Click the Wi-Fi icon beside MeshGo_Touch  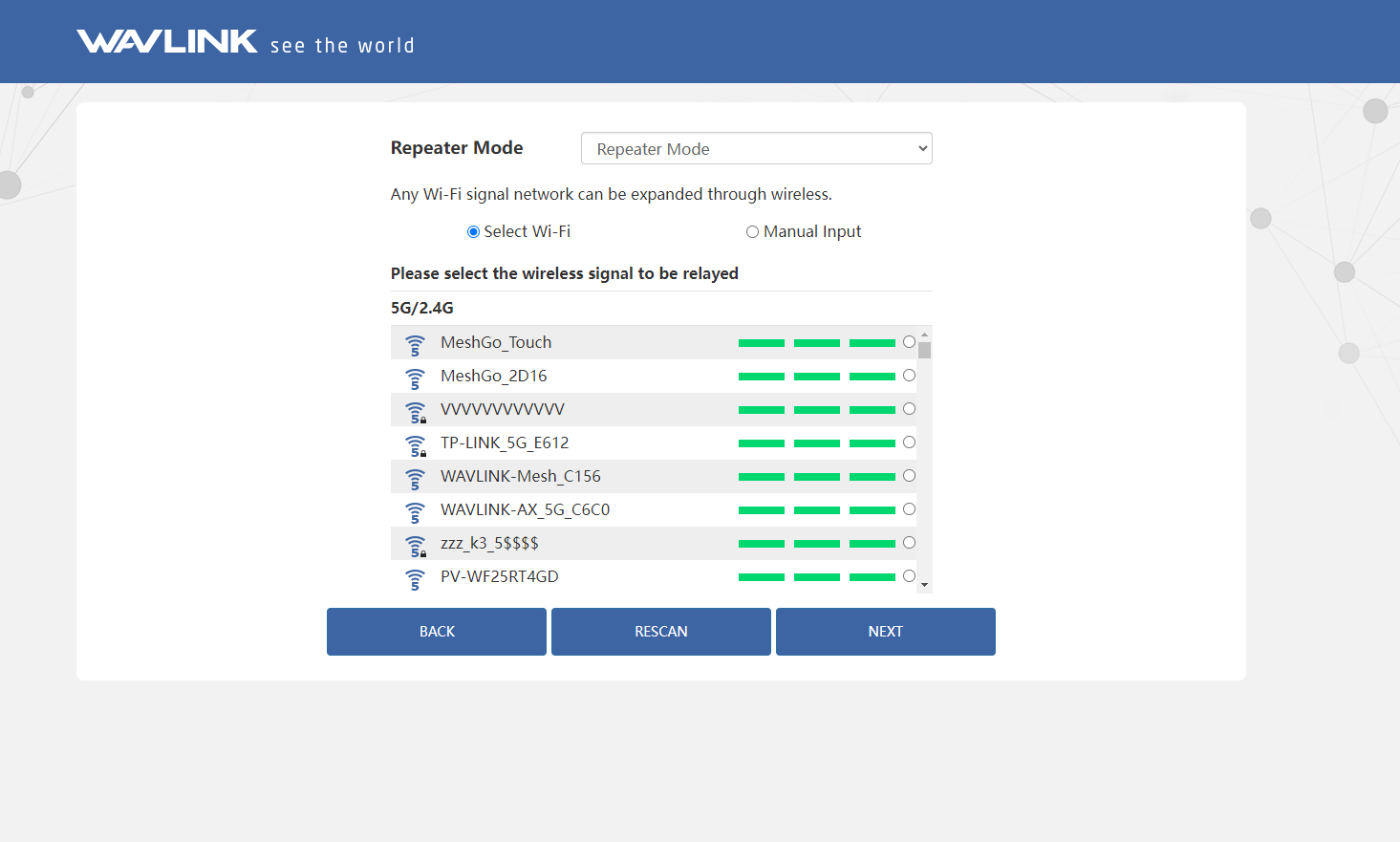[415, 345]
